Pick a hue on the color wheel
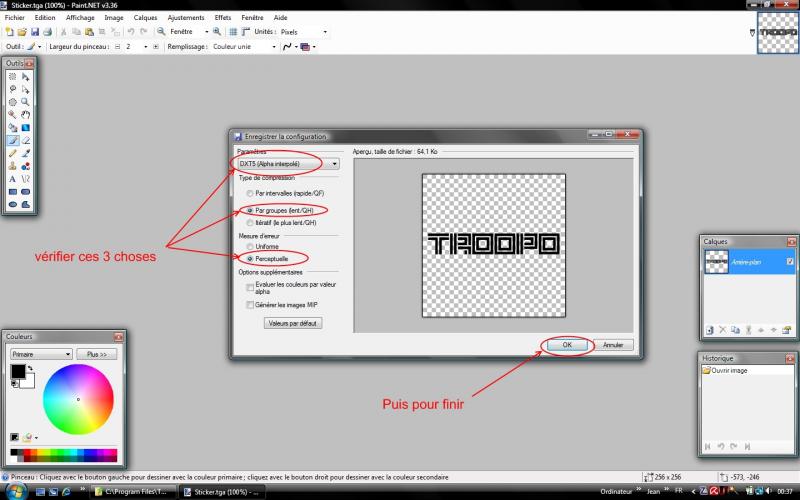 78,399
